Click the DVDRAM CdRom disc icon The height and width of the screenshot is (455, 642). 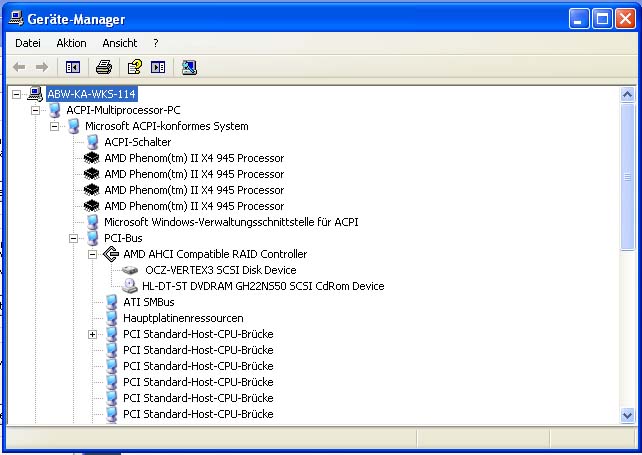(x=130, y=286)
